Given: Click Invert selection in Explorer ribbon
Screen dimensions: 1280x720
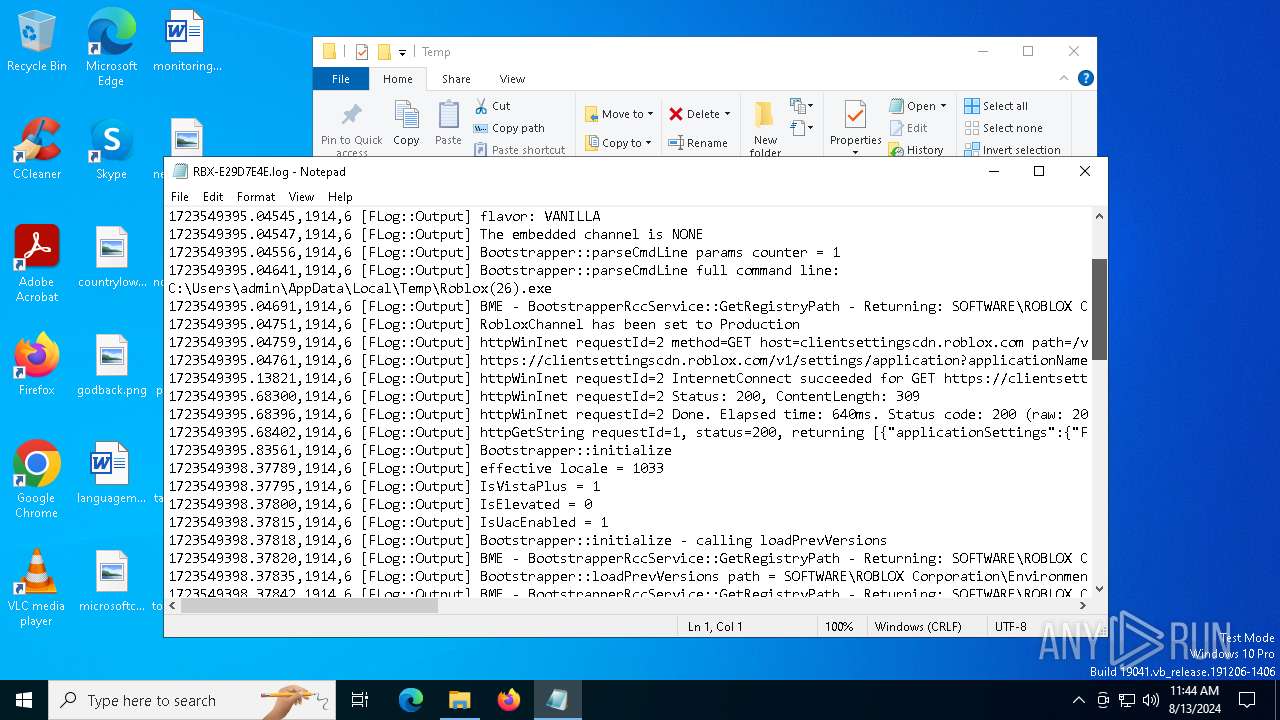Looking at the screenshot, I should (1012, 150).
